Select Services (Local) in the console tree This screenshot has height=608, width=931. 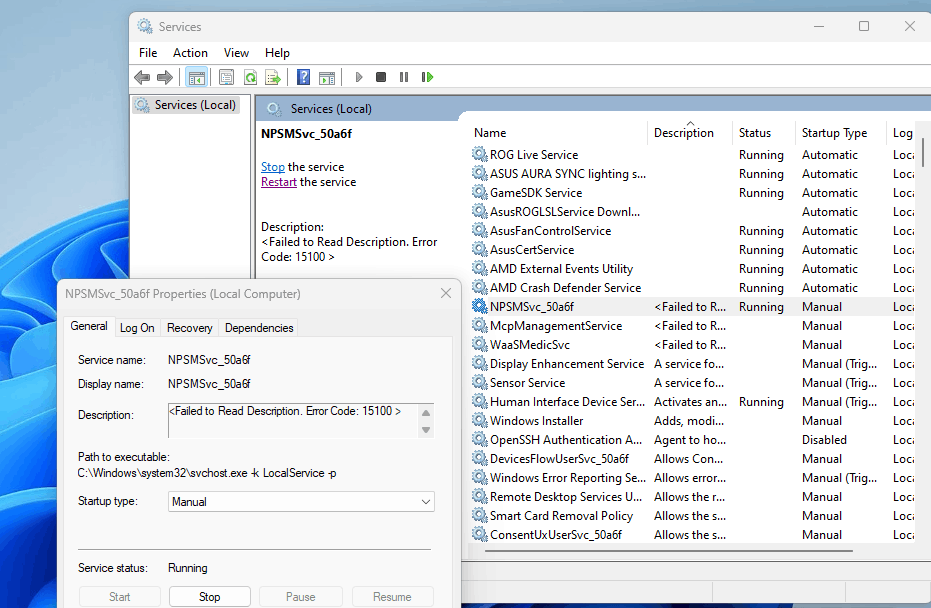click(x=185, y=105)
